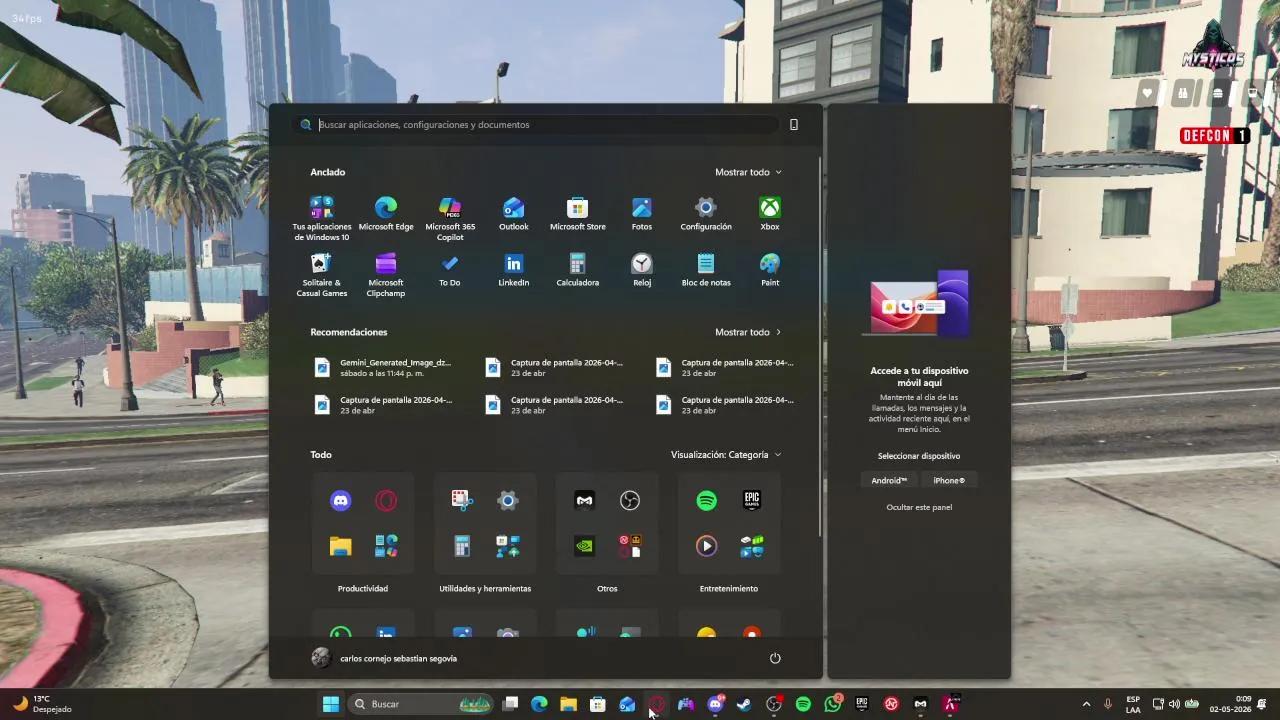Launch Solitaire & Casual Games
The image size is (1280, 720).
(x=322, y=274)
